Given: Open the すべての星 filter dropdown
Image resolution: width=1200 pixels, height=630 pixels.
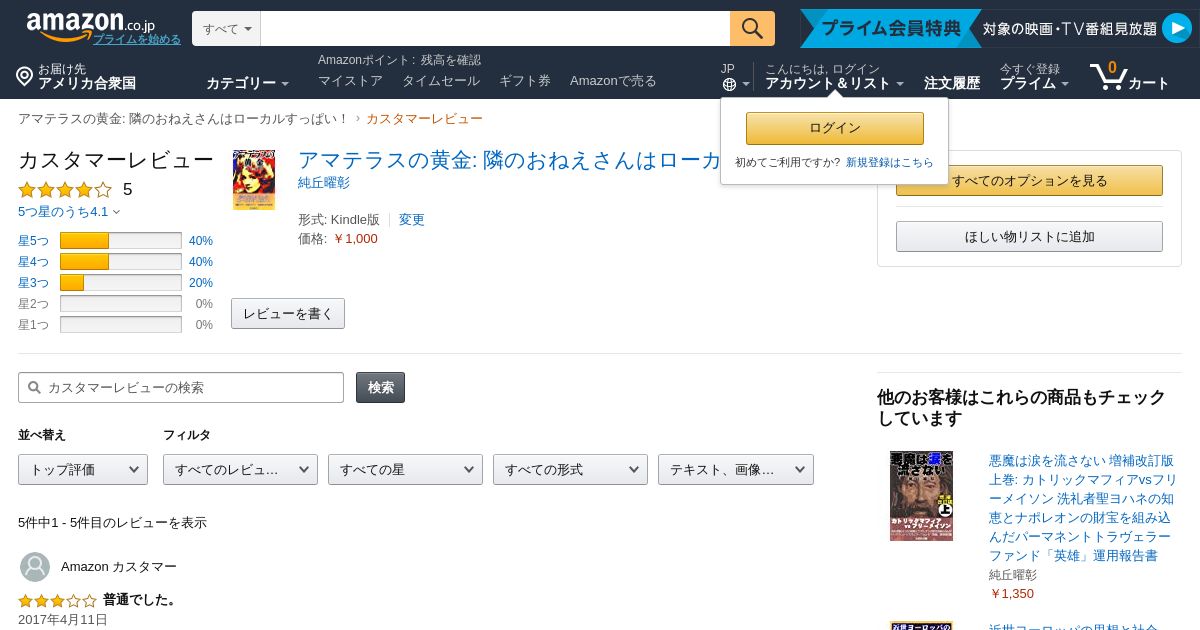Looking at the screenshot, I should (405, 469).
